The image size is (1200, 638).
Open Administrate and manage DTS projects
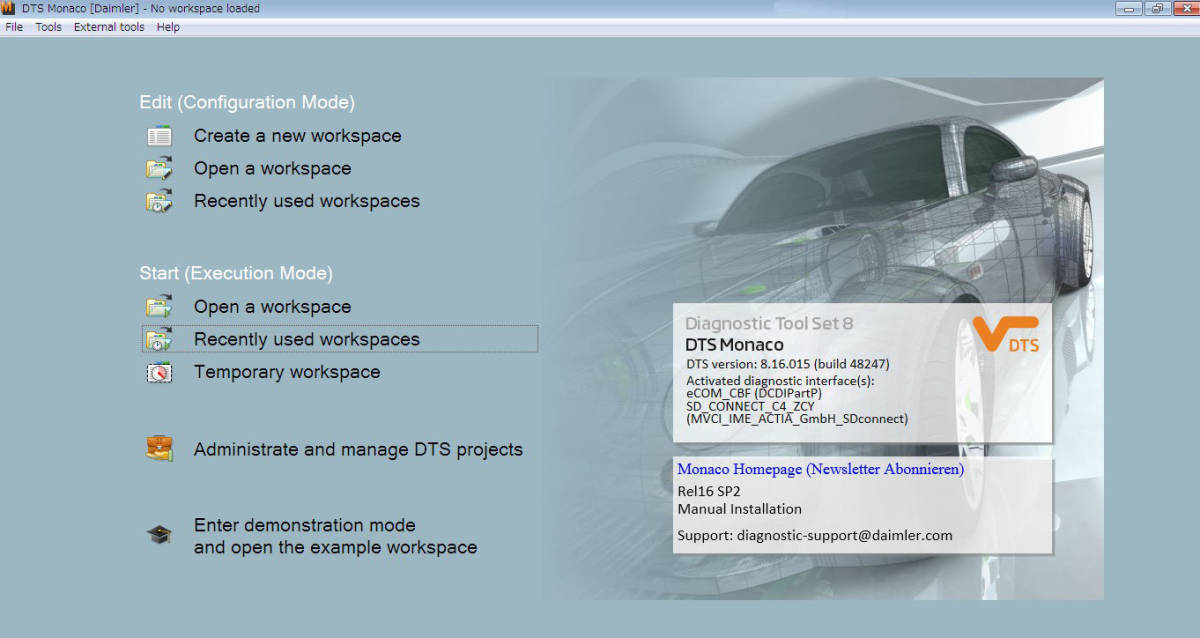[358, 450]
